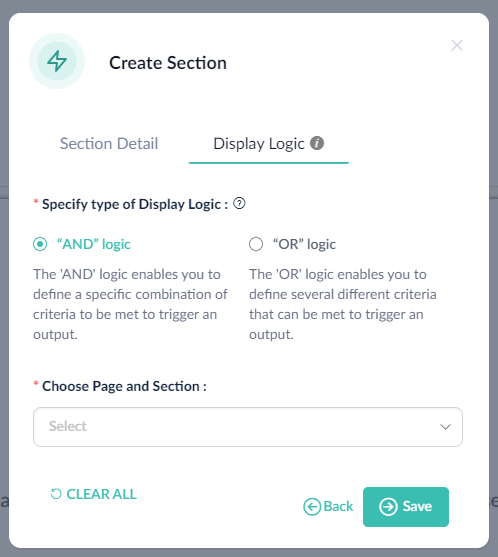Click the info icon beside Display Logic

point(317,143)
